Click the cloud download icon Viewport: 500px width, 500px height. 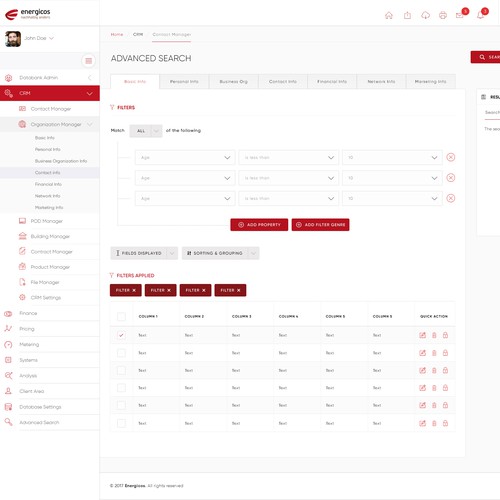click(x=426, y=15)
